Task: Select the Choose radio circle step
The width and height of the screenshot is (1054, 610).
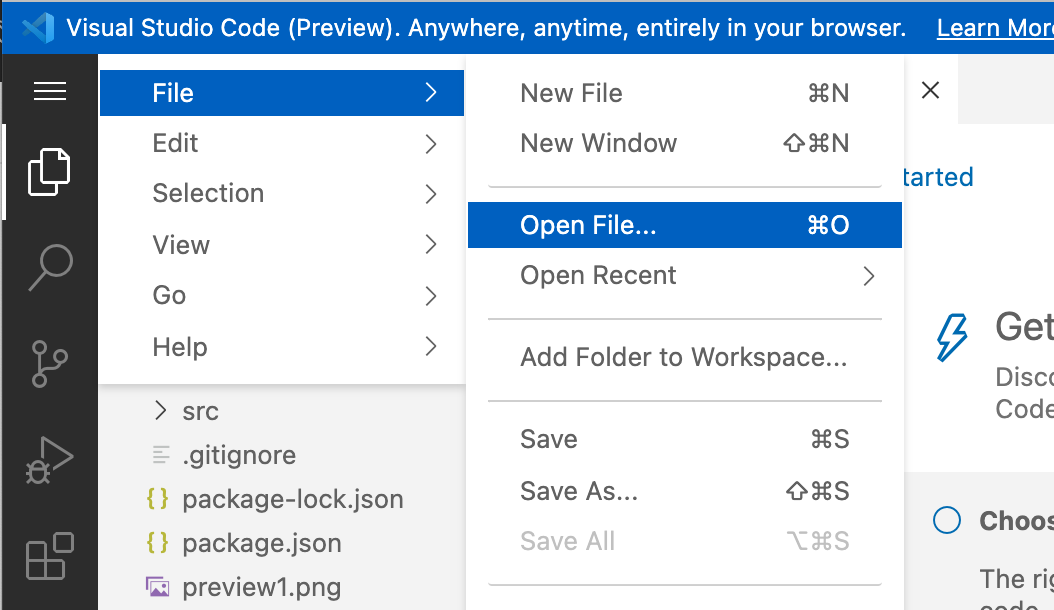Action: pyautogui.click(x=946, y=520)
